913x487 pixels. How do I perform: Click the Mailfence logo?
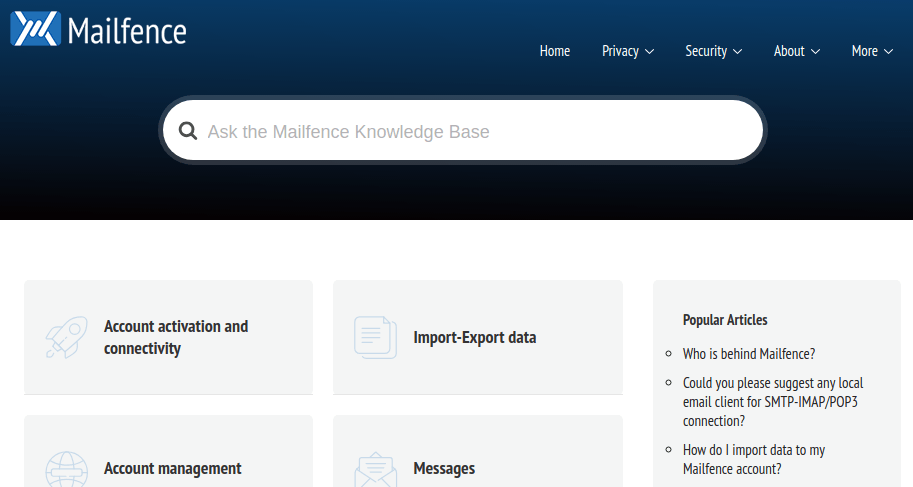[98, 29]
